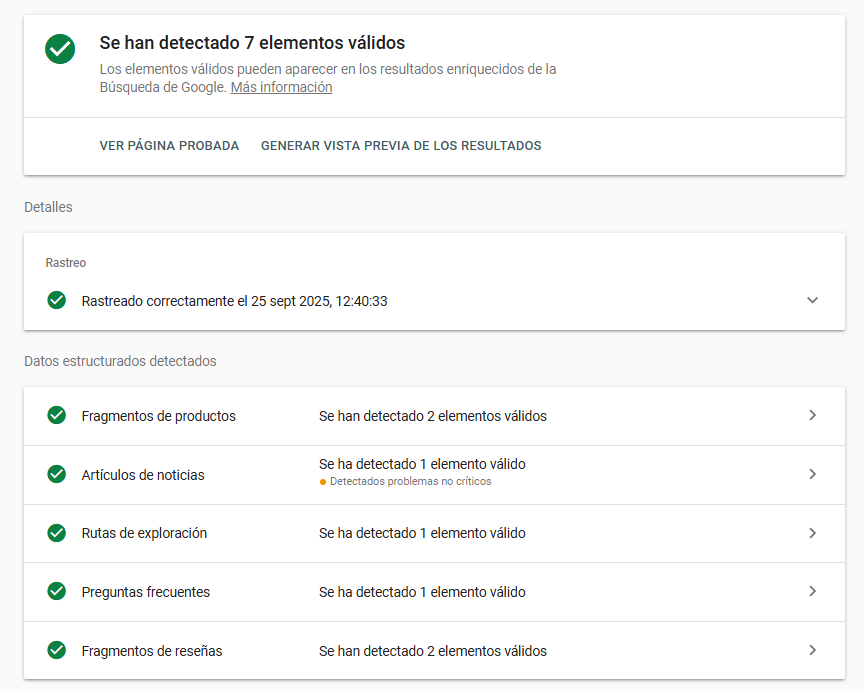Click the Rastreo label text
Viewport: 864px width, 691px height.
(66, 263)
